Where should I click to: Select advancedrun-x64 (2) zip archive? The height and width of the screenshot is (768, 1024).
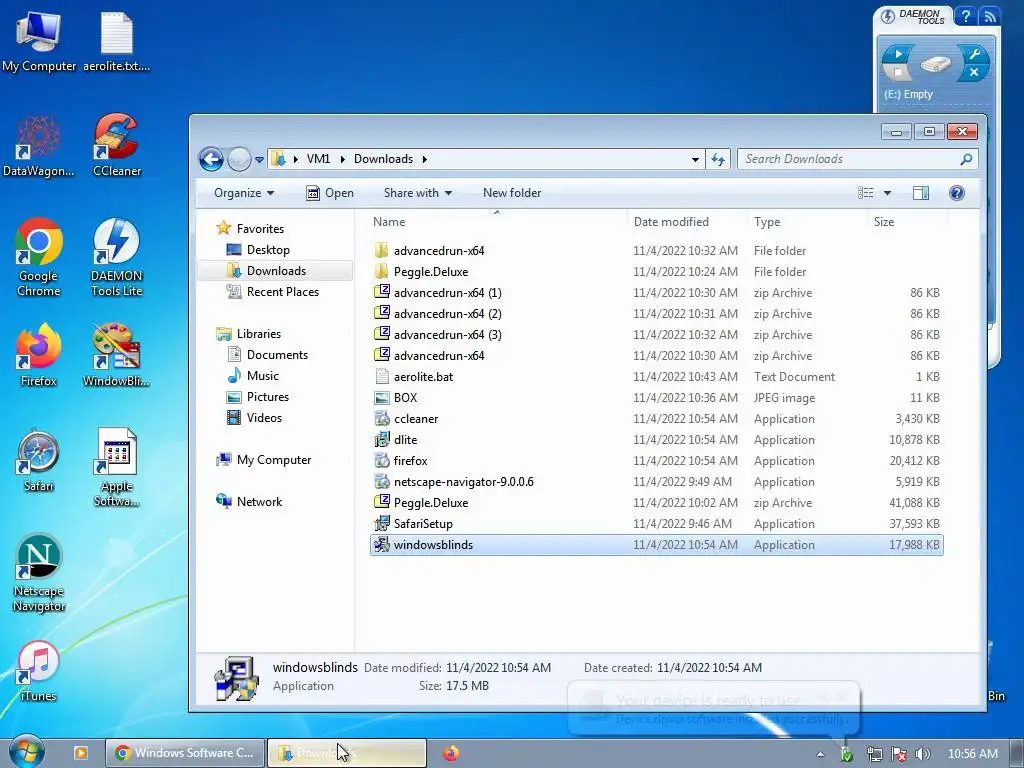(x=656, y=313)
